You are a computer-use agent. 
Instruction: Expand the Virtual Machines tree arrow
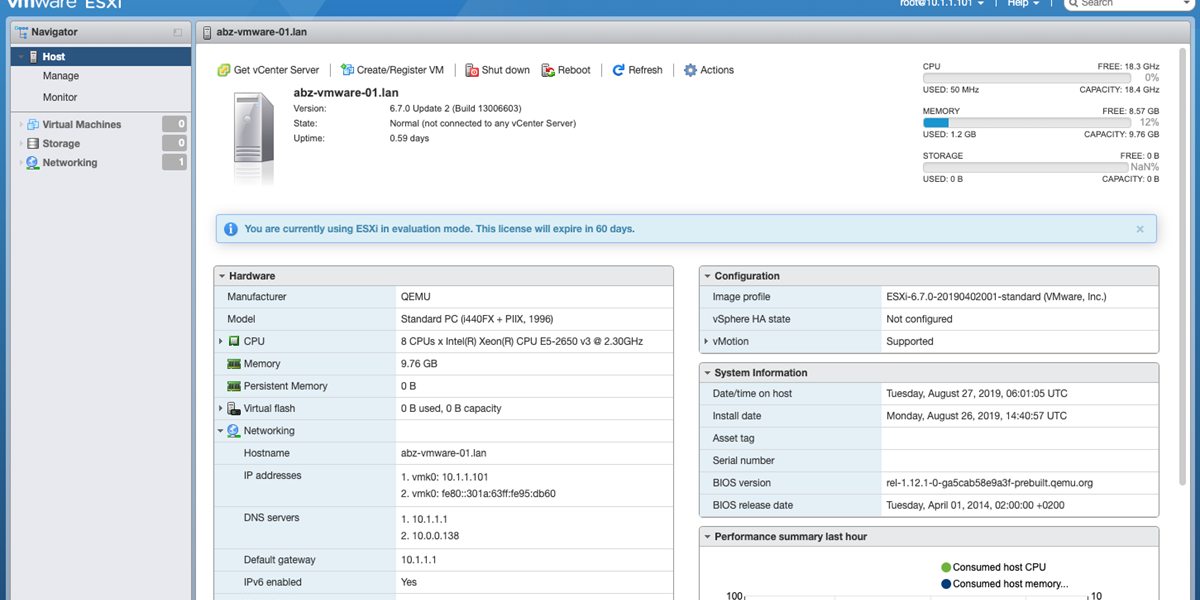click(x=20, y=125)
